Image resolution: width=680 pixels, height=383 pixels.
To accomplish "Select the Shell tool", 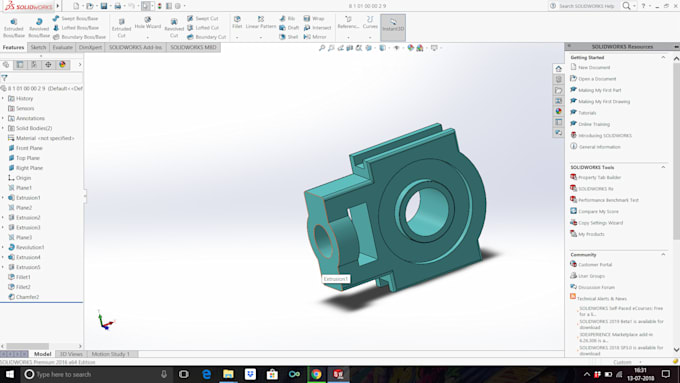I will [288, 37].
